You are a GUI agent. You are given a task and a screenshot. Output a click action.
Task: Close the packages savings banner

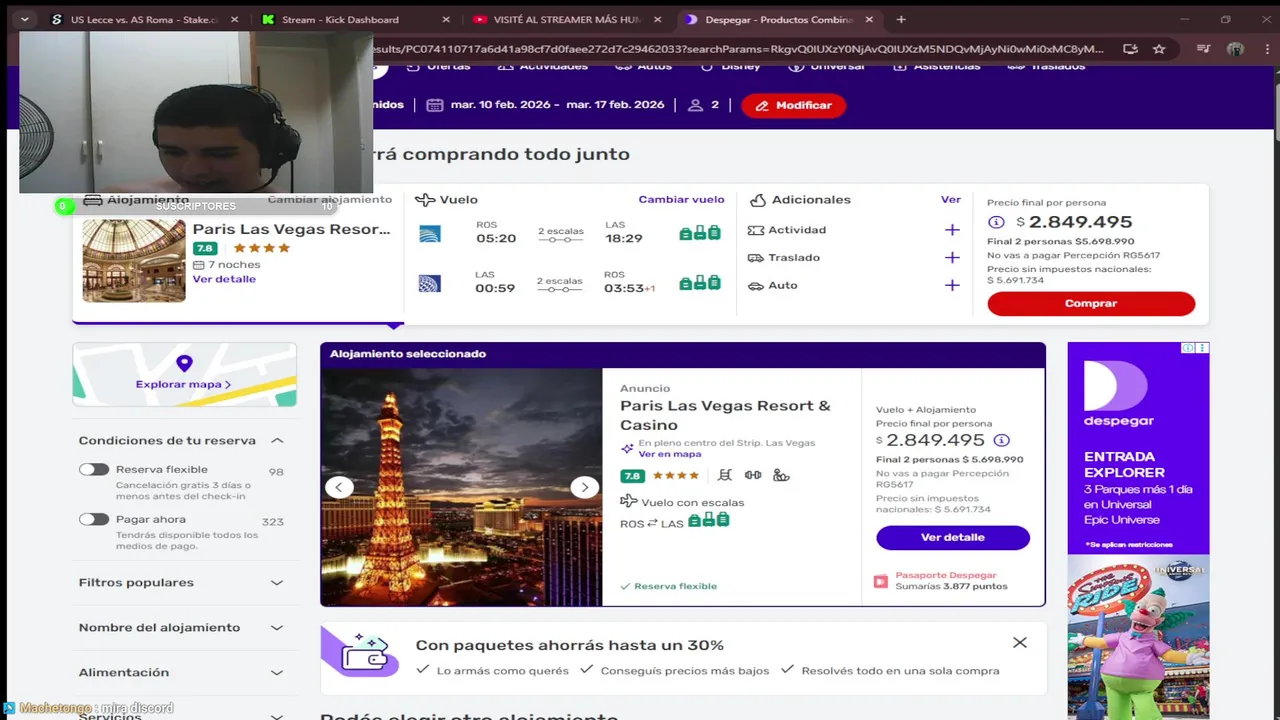click(x=1019, y=643)
